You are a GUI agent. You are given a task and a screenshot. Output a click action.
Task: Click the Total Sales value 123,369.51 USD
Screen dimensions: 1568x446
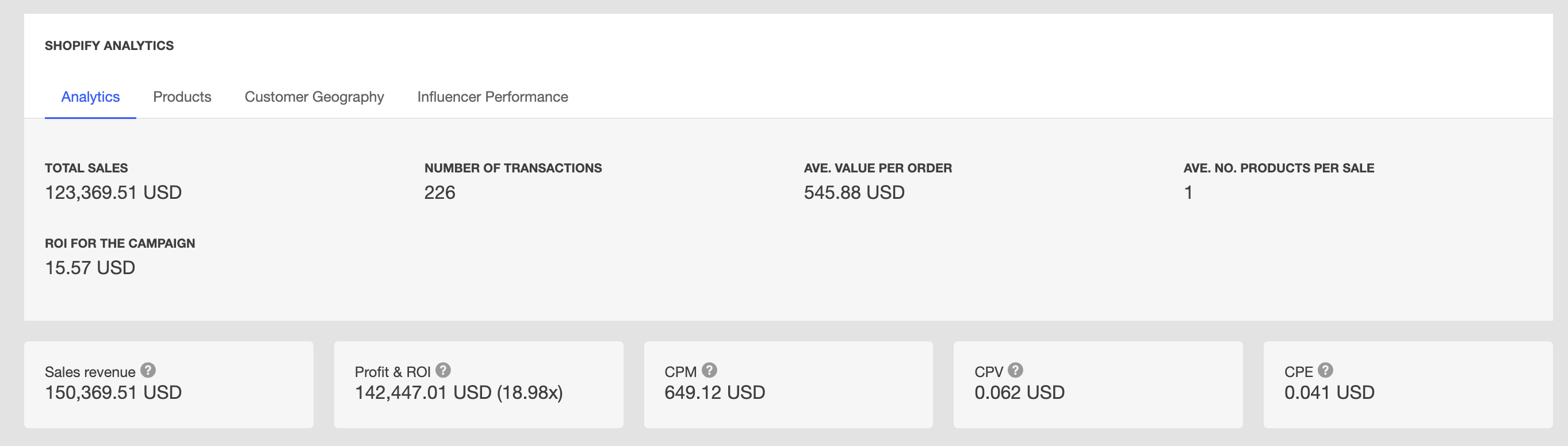point(113,193)
